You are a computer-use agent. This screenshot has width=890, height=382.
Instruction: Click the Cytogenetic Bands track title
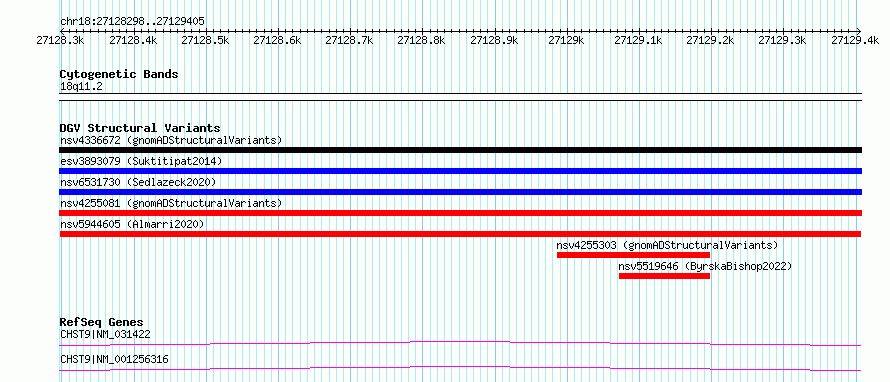pos(119,74)
